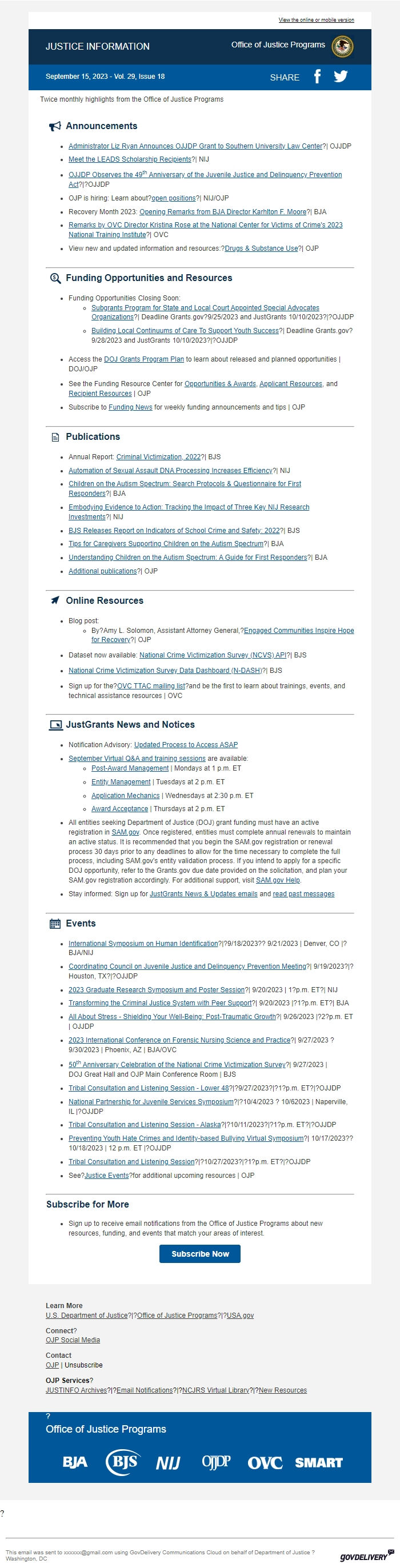The image size is (400, 1568).
Task: Open Recipient Resources link
Action: tap(100, 394)
